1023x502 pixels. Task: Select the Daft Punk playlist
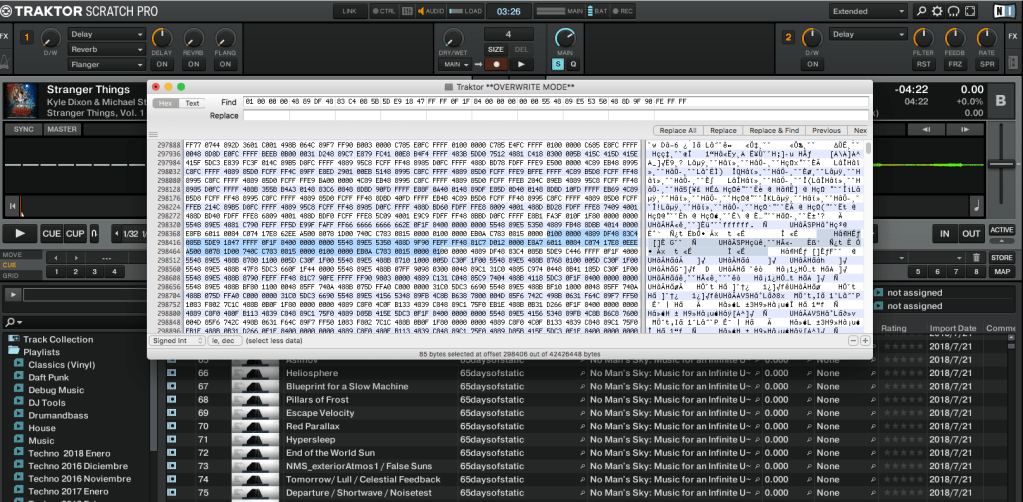pos(48,377)
